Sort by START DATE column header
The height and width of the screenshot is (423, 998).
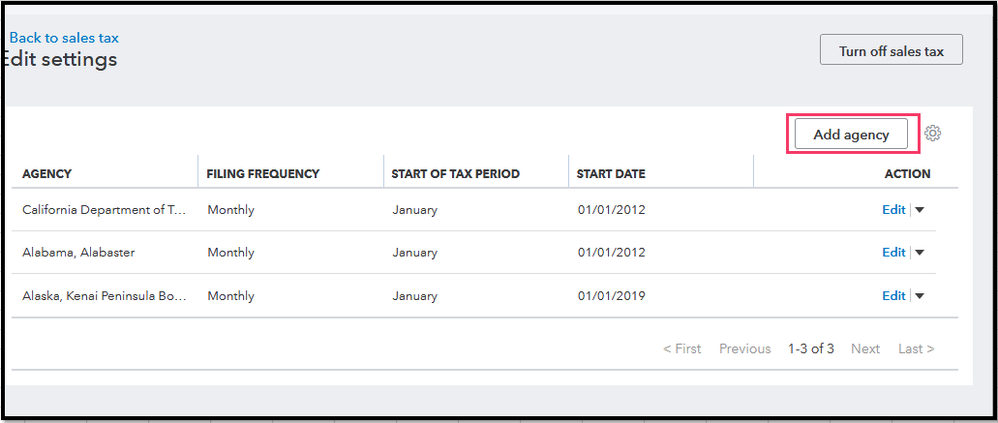pyautogui.click(x=611, y=174)
